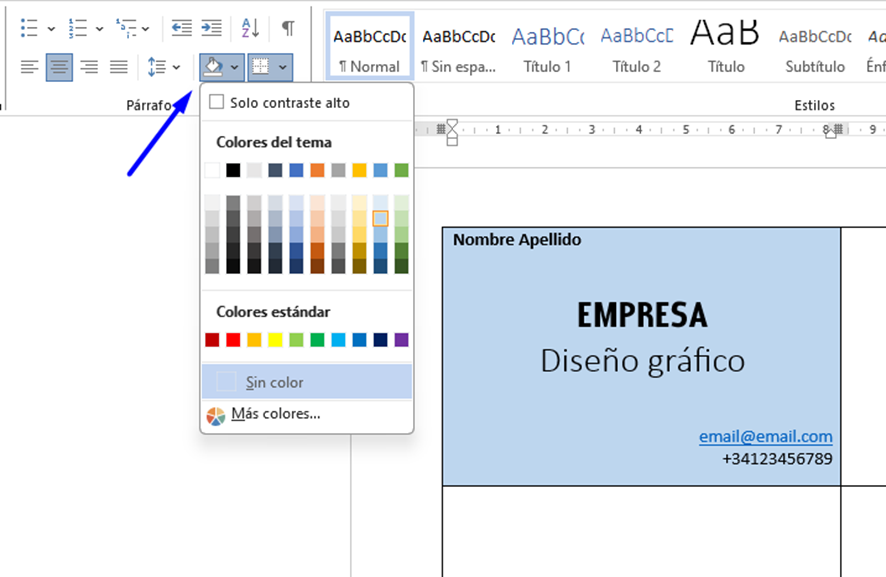Click the EMPRESA heading in the card
886x577 pixels.
[642, 316]
